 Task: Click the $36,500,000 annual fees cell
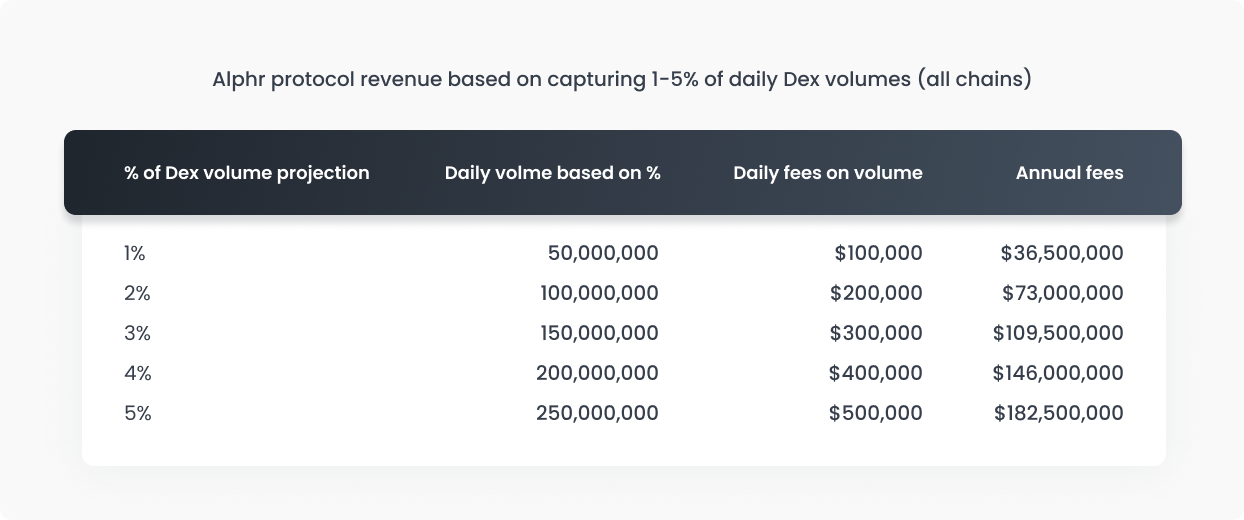pos(1062,254)
